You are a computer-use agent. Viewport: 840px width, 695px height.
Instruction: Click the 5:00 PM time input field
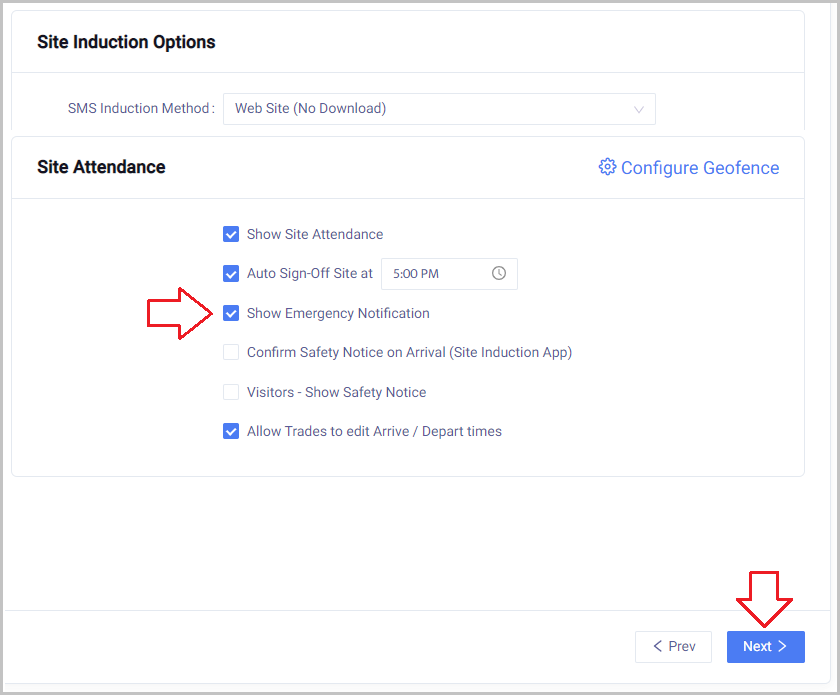435,273
